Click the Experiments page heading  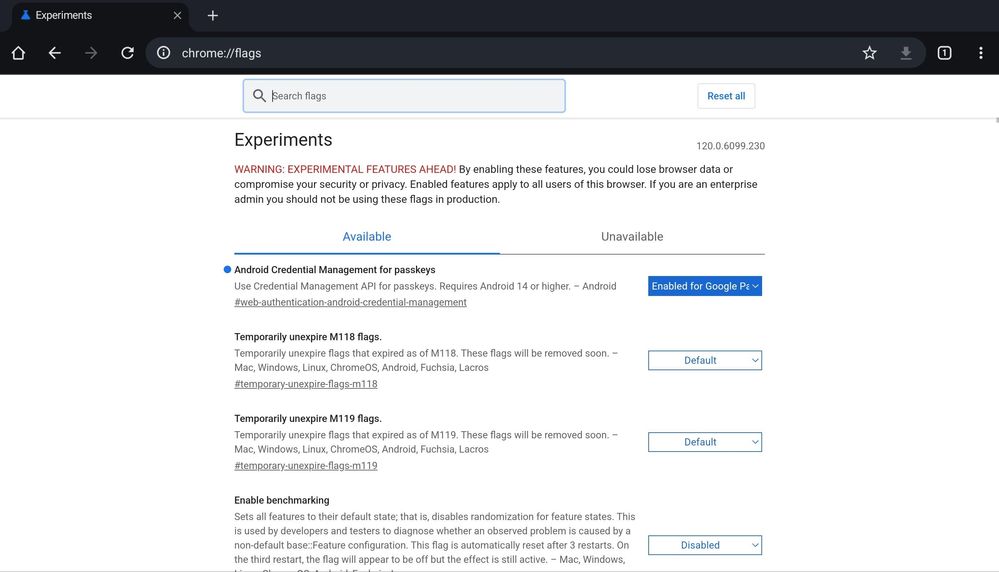tap(284, 139)
